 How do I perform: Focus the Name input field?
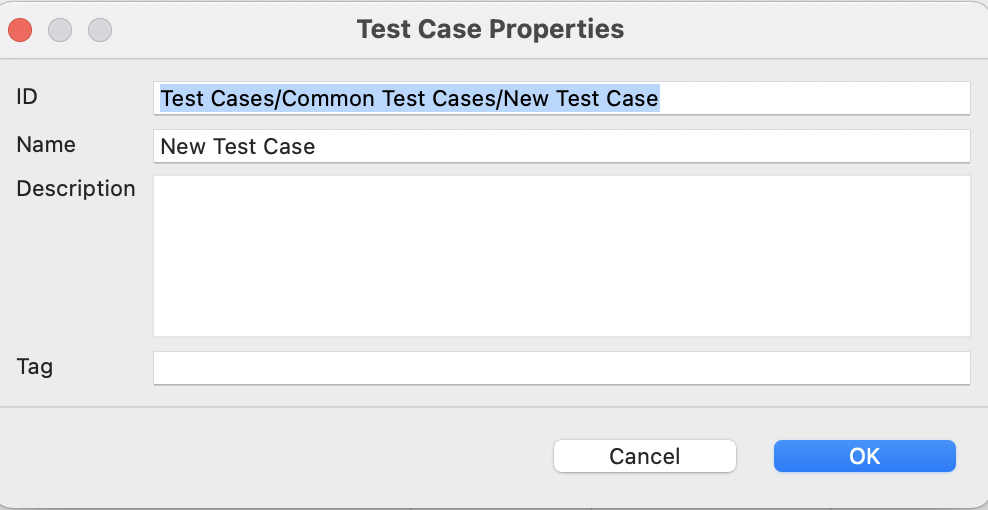coord(560,146)
